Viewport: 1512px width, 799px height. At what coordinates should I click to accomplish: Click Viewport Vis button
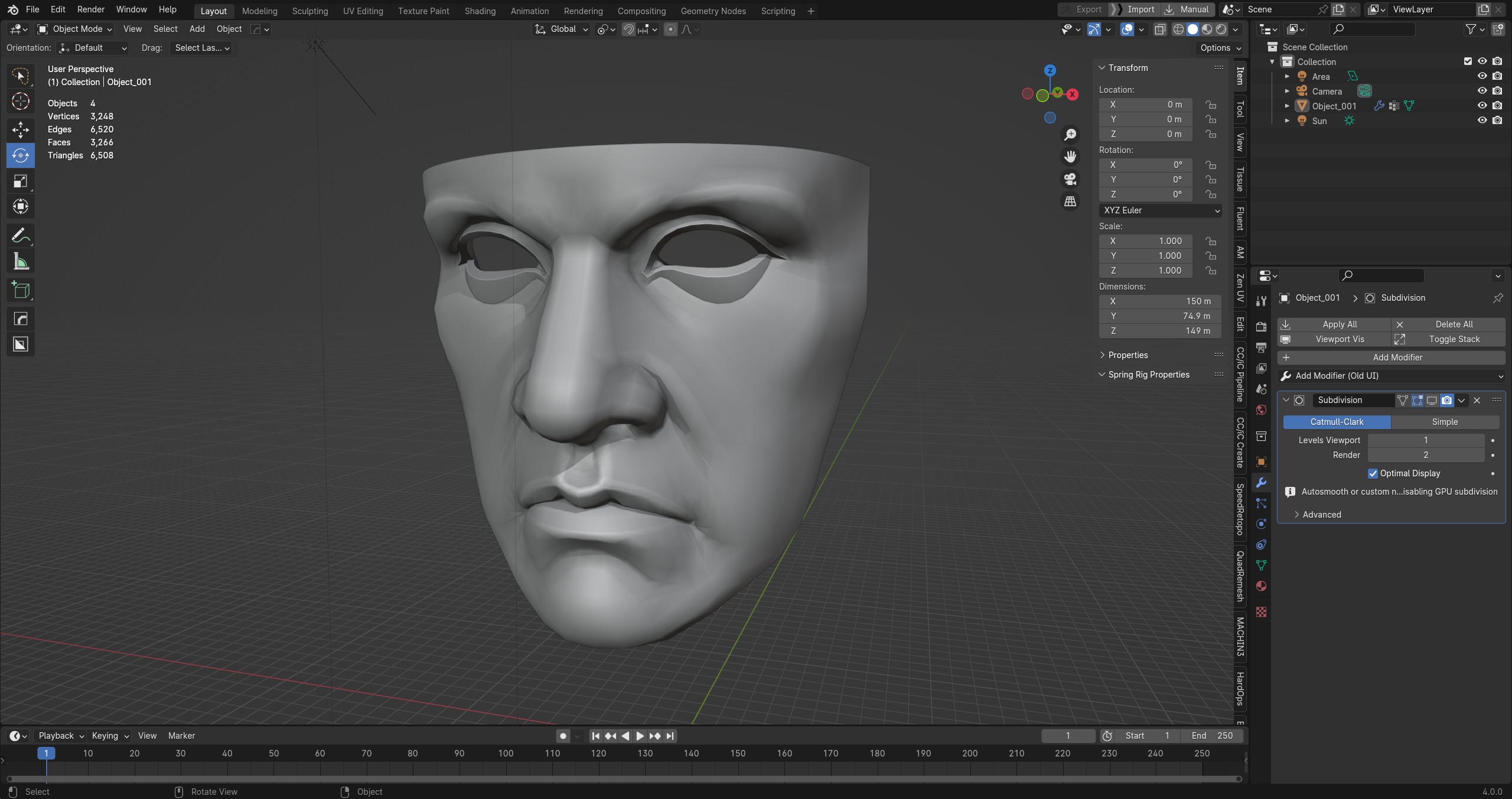click(x=1334, y=339)
